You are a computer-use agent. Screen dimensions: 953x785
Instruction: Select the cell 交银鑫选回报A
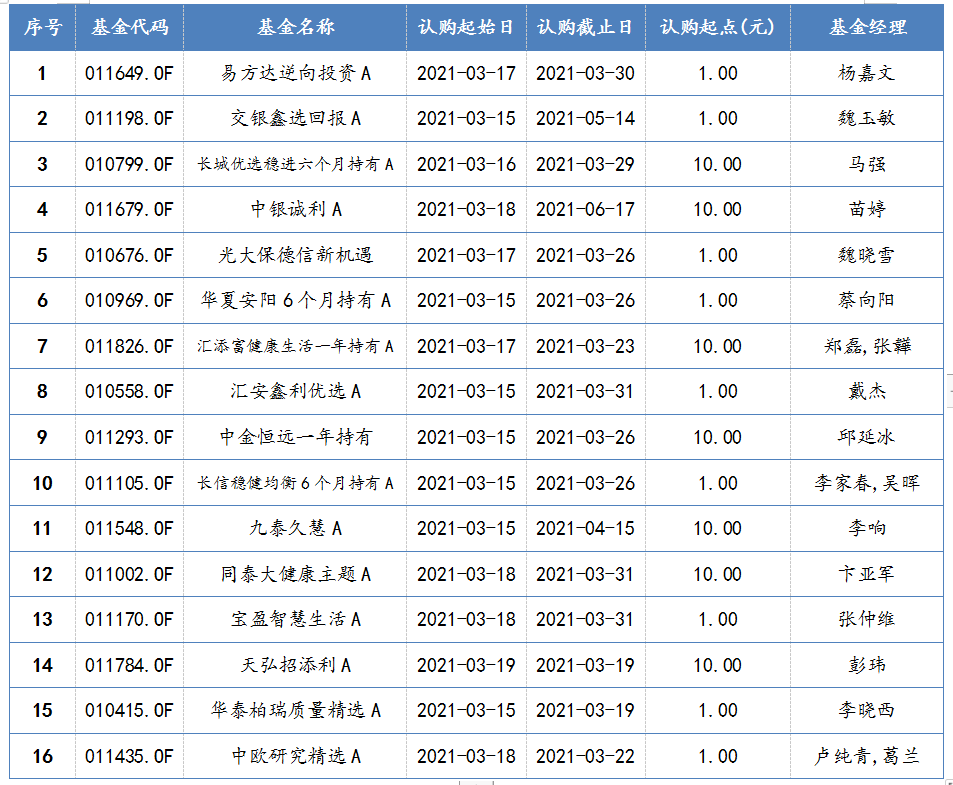(x=295, y=118)
